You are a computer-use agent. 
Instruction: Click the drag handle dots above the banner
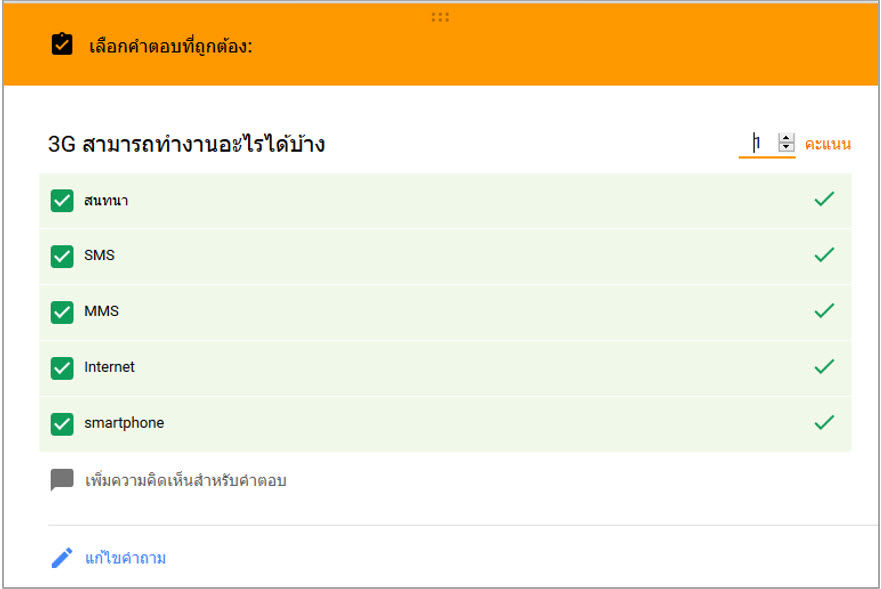click(x=440, y=16)
